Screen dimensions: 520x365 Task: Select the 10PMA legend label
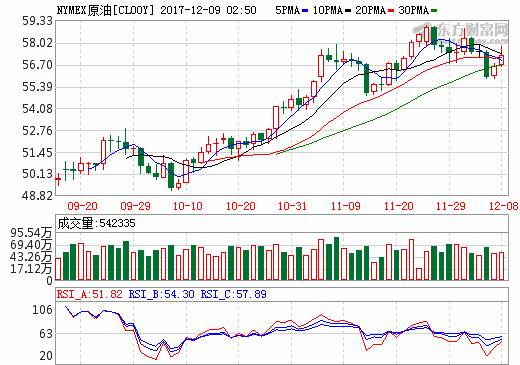(x=328, y=10)
